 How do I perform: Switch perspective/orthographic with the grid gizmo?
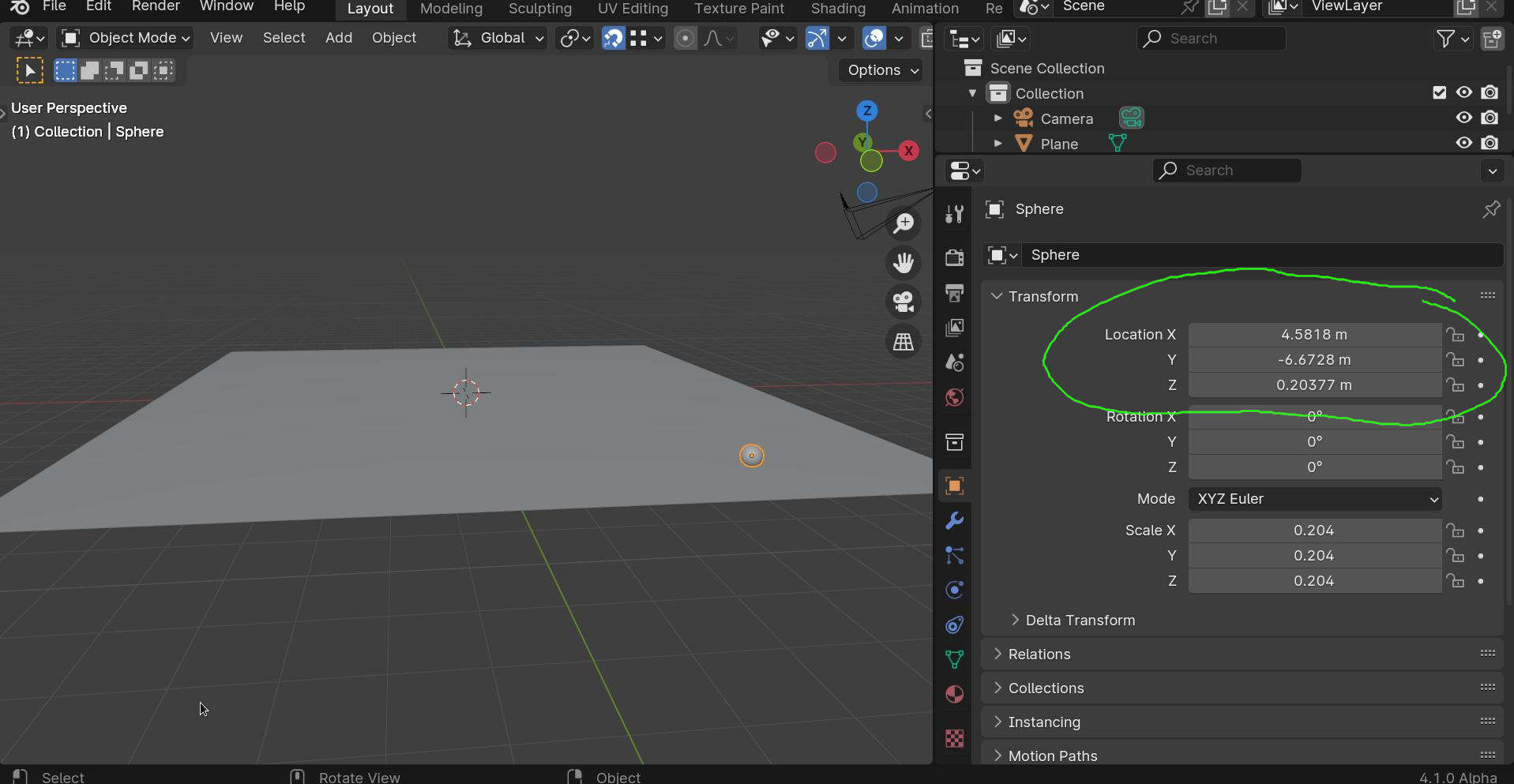point(904,341)
